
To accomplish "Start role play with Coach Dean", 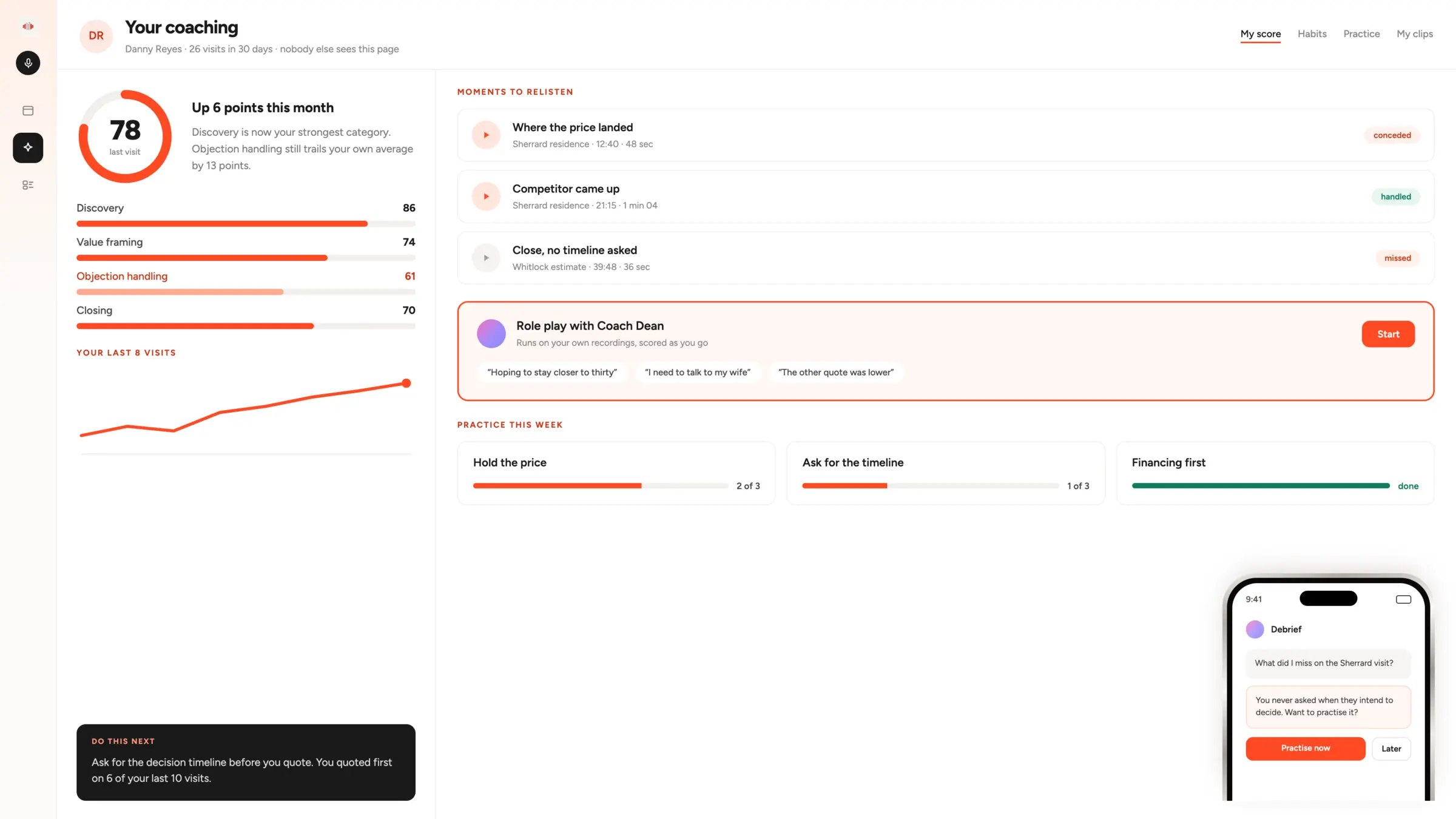I will pyautogui.click(x=1388, y=334).
